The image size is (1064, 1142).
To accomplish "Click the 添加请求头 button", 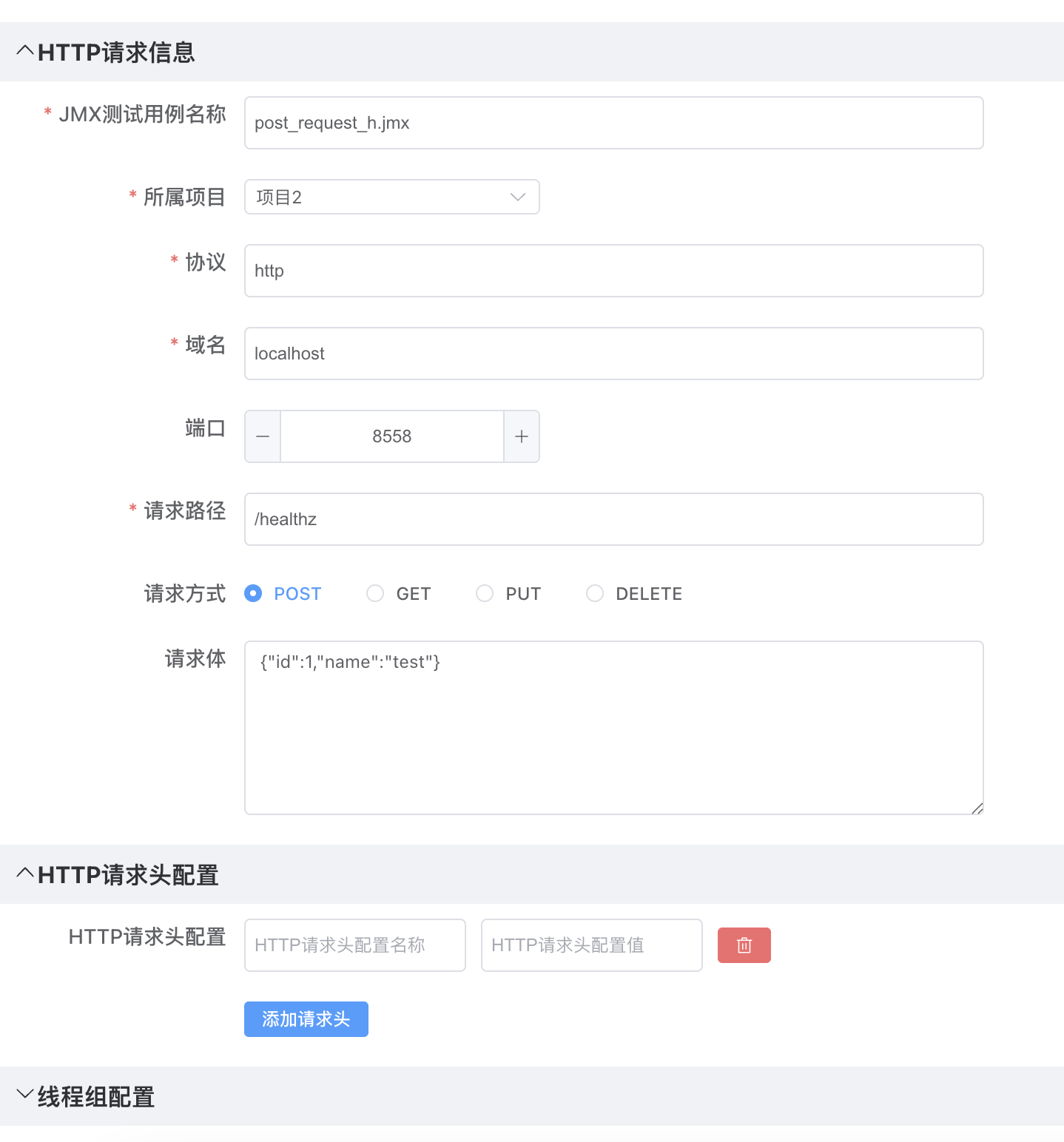I will [x=306, y=1019].
